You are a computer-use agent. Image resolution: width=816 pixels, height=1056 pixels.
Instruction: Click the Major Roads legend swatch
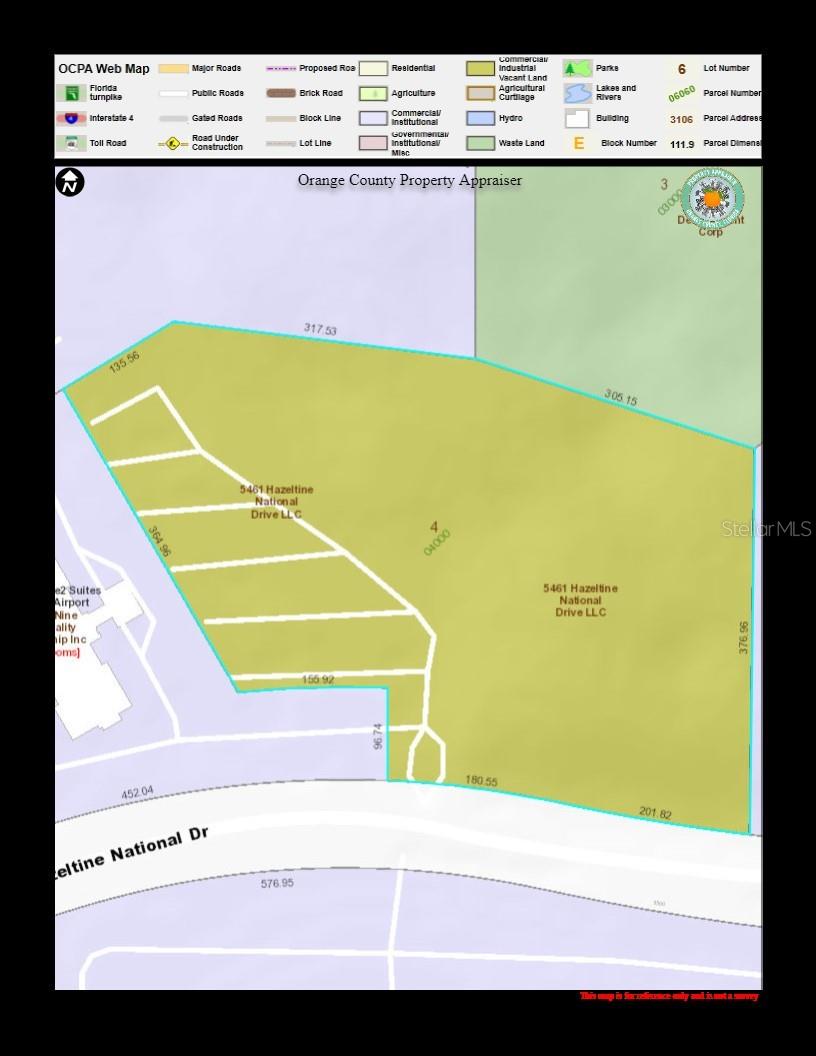[x=173, y=69]
